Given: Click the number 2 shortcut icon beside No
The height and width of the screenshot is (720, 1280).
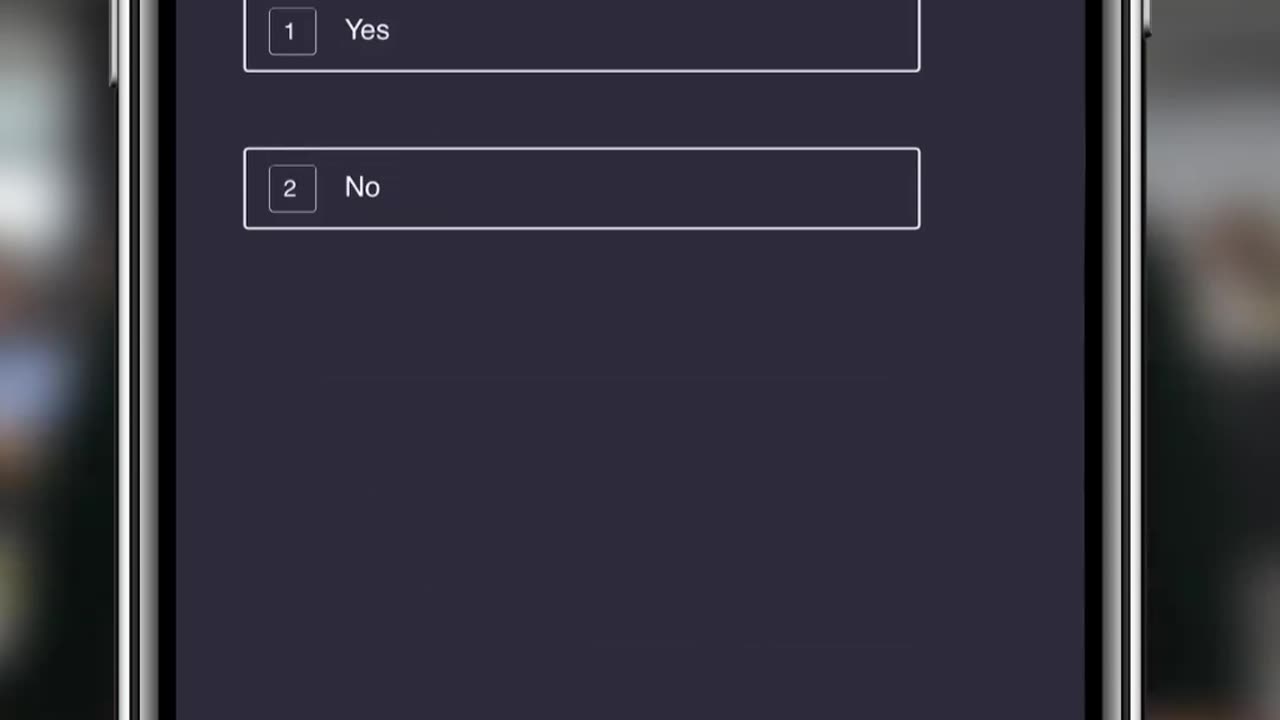Looking at the screenshot, I should tap(292, 188).
